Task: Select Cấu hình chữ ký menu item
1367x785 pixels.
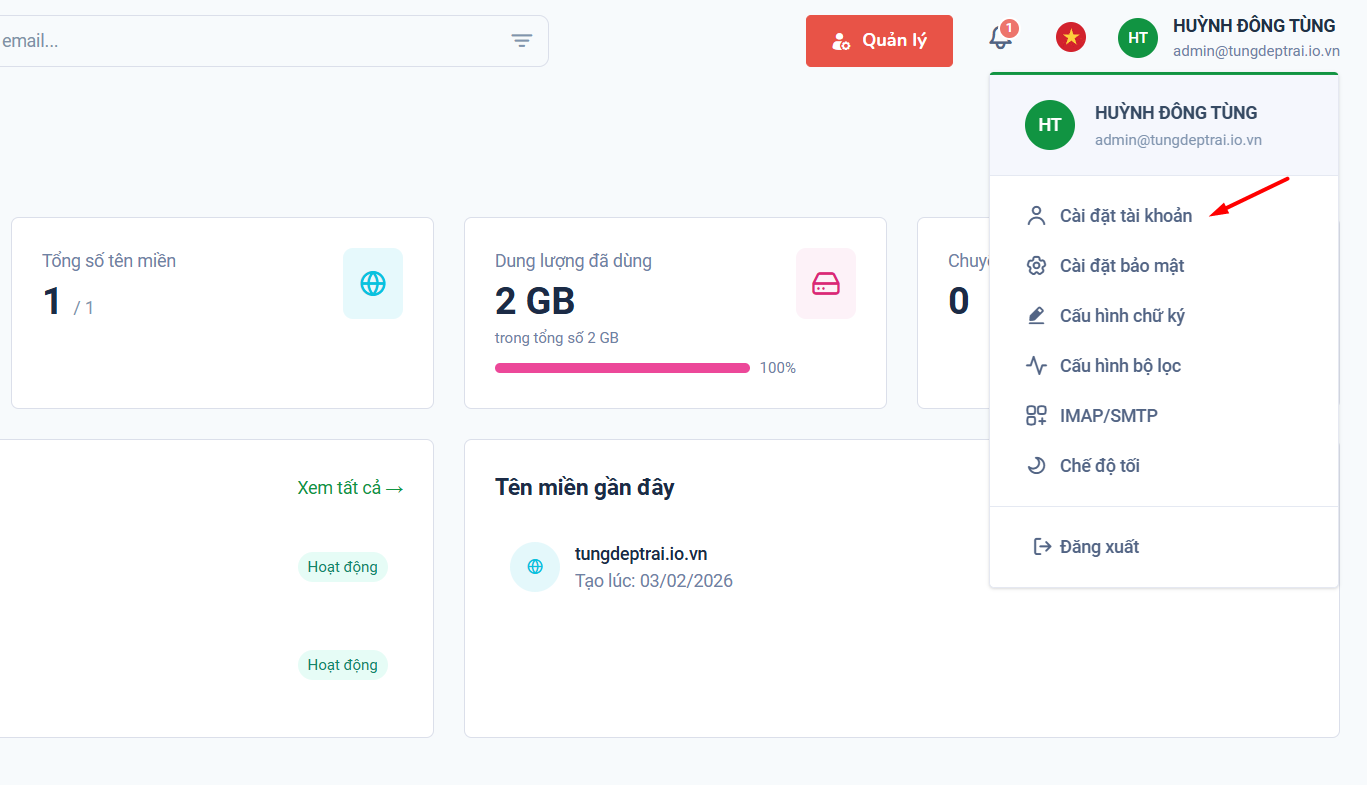Action: pyautogui.click(x=1121, y=316)
